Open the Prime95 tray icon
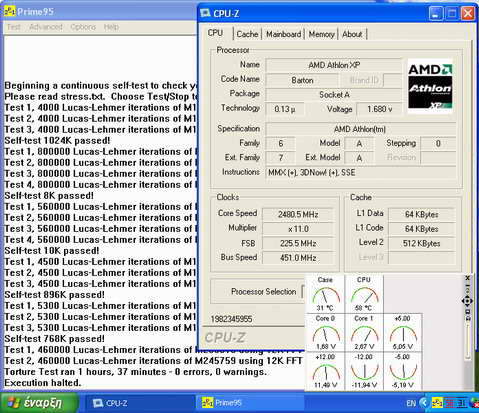Viewport: 479px width, 413px height. 437,403
